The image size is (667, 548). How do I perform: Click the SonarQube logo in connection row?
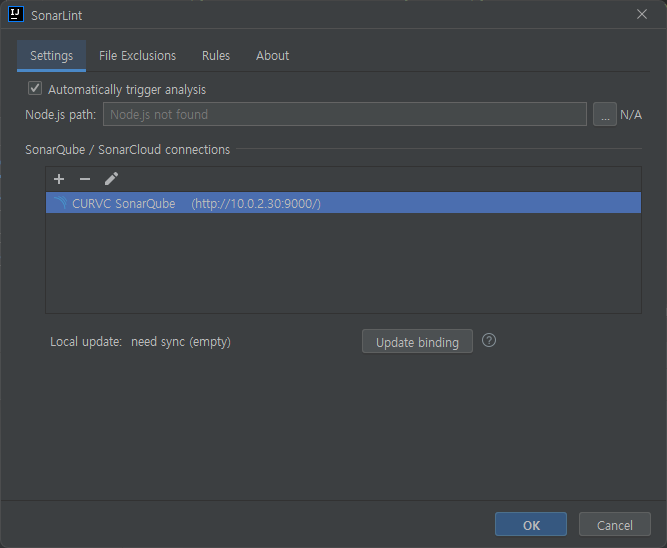pos(60,204)
